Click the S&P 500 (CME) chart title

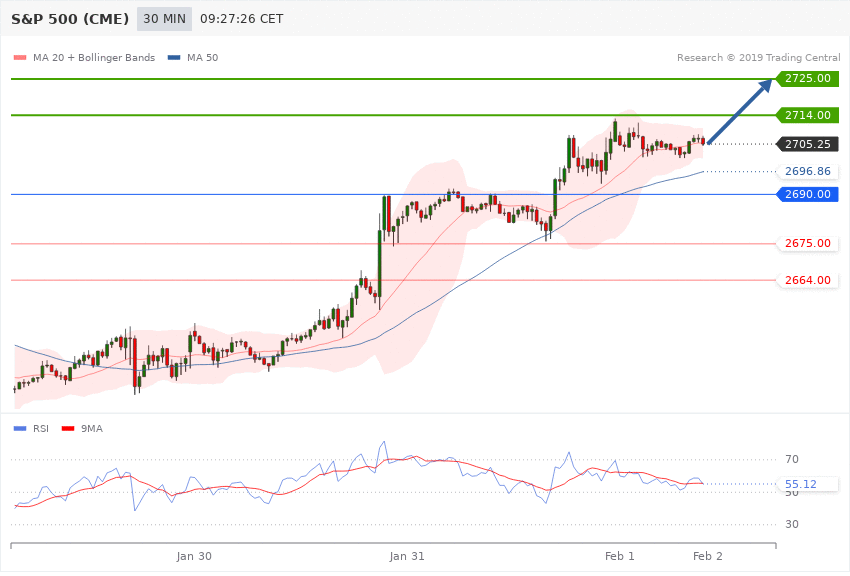[x=70, y=19]
